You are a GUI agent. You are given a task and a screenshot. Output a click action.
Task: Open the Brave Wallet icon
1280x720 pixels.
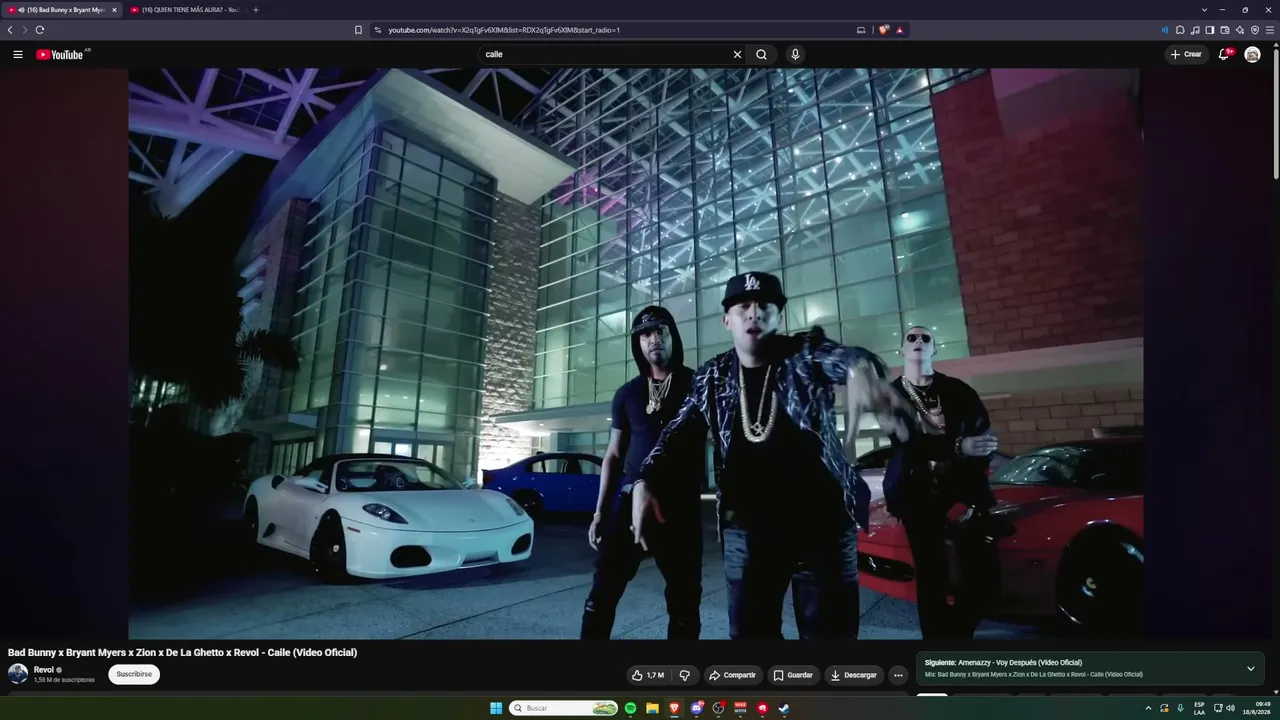coord(1225,30)
